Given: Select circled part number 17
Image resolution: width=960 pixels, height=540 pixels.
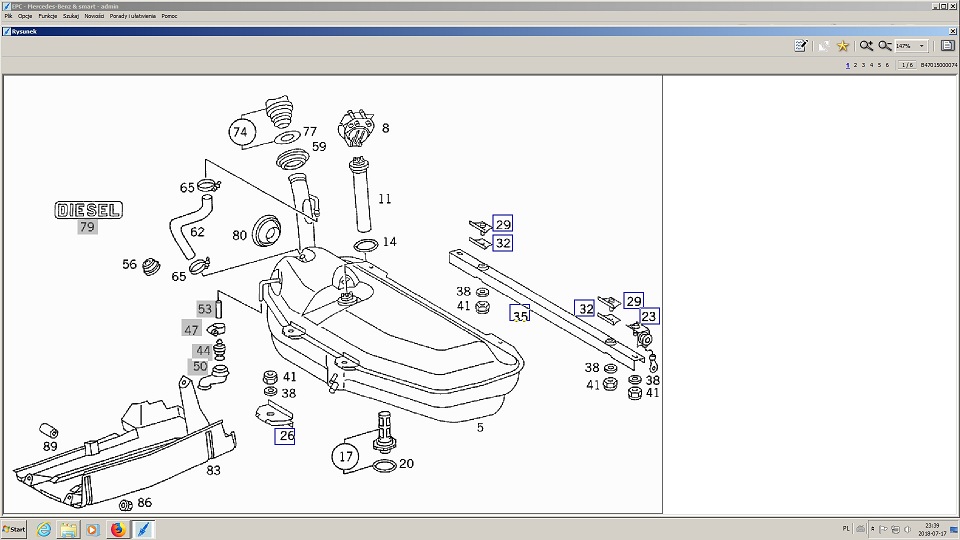Looking at the screenshot, I should click(346, 457).
